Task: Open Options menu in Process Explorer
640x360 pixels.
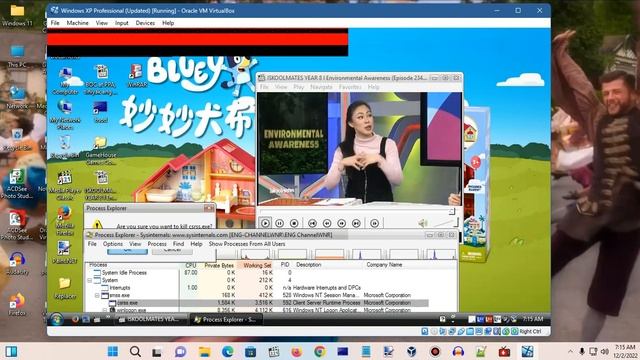Action: 113,244
